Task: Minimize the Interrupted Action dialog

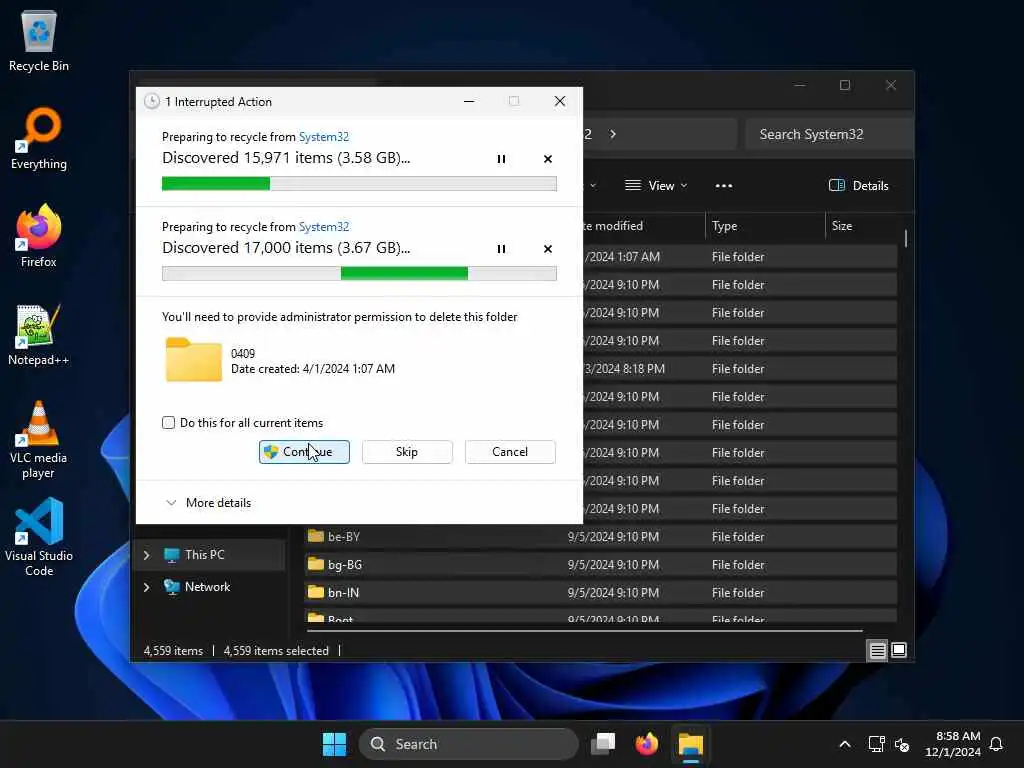Action: 469,101
